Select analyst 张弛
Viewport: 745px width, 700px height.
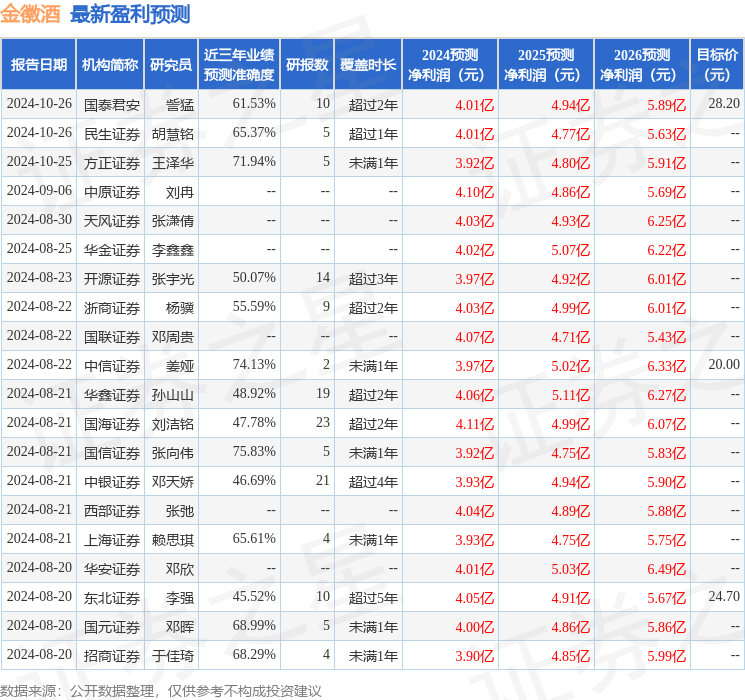(180, 511)
